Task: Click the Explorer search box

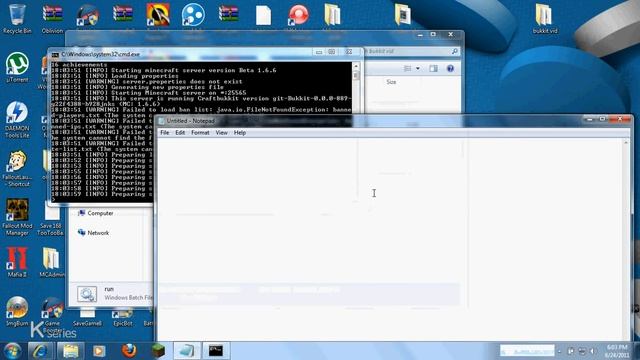Action: [411, 51]
